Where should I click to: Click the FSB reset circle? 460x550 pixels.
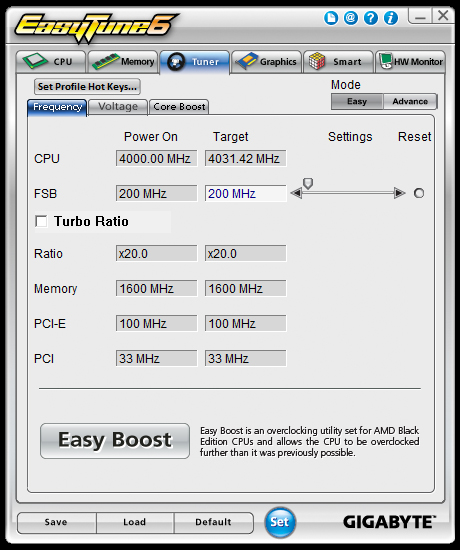(x=419, y=193)
